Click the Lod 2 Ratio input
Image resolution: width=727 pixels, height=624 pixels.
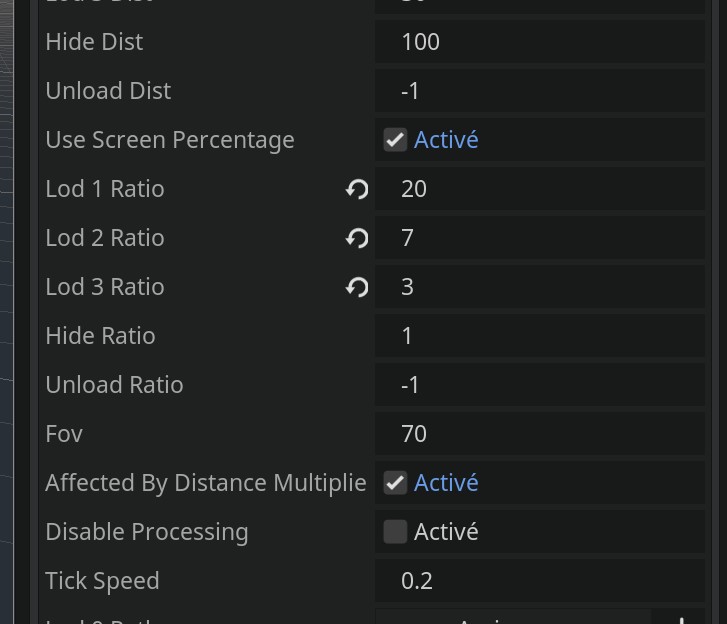(x=540, y=238)
